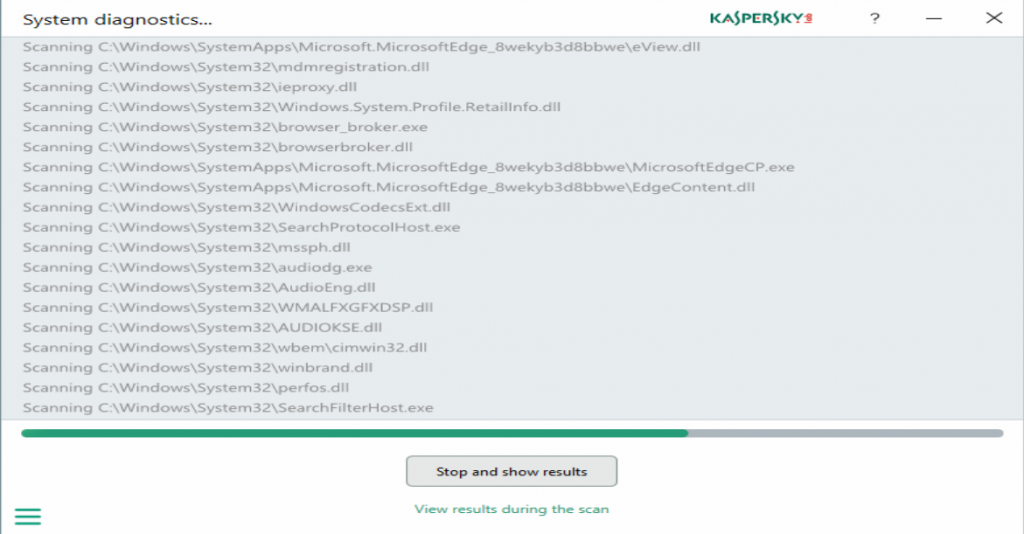Select the AUDIOKSE.dll scanning line
The image size is (1024, 534).
click(x=202, y=328)
